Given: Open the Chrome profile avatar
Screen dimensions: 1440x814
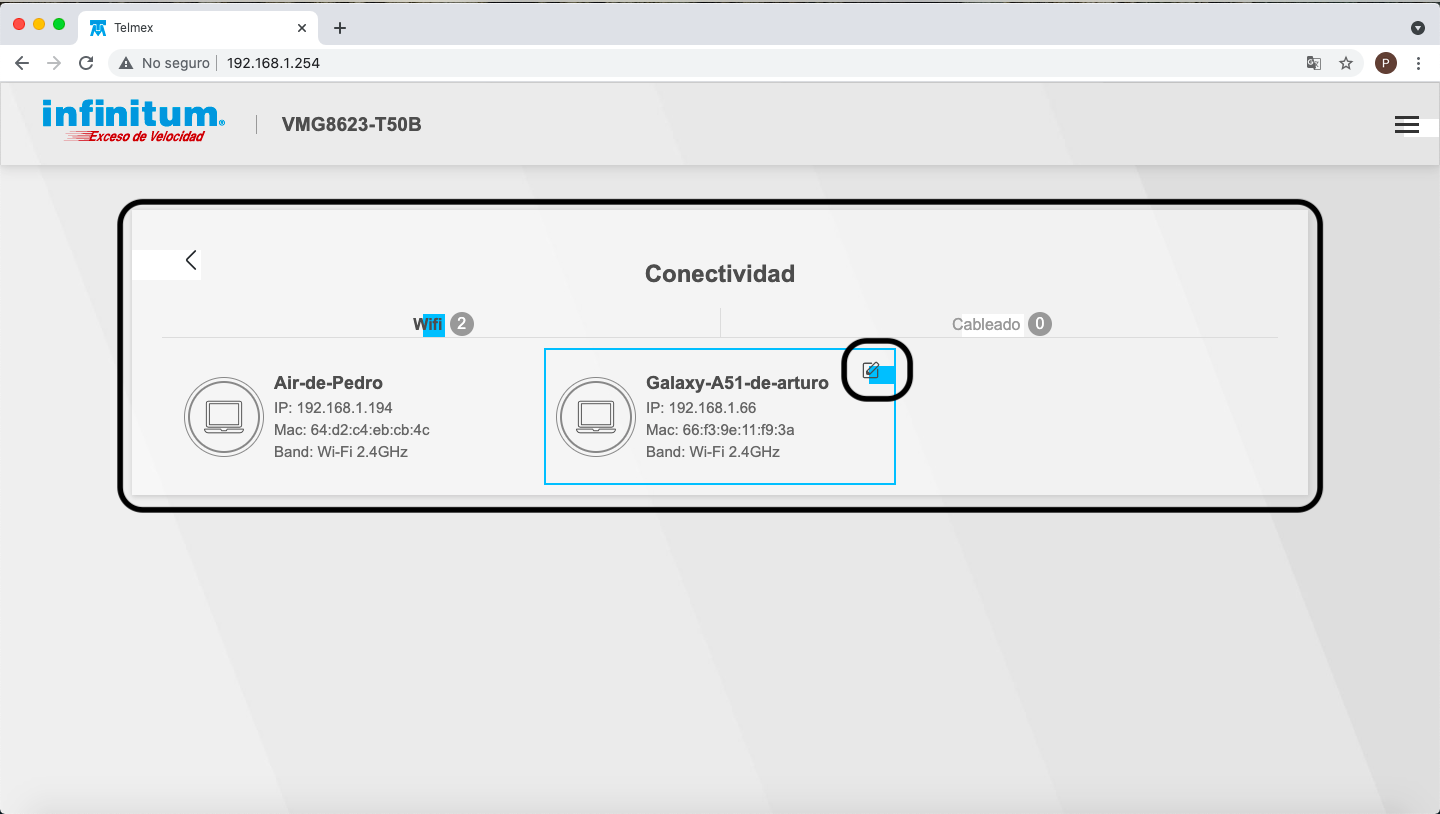Looking at the screenshot, I should (x=1385, y=63).
